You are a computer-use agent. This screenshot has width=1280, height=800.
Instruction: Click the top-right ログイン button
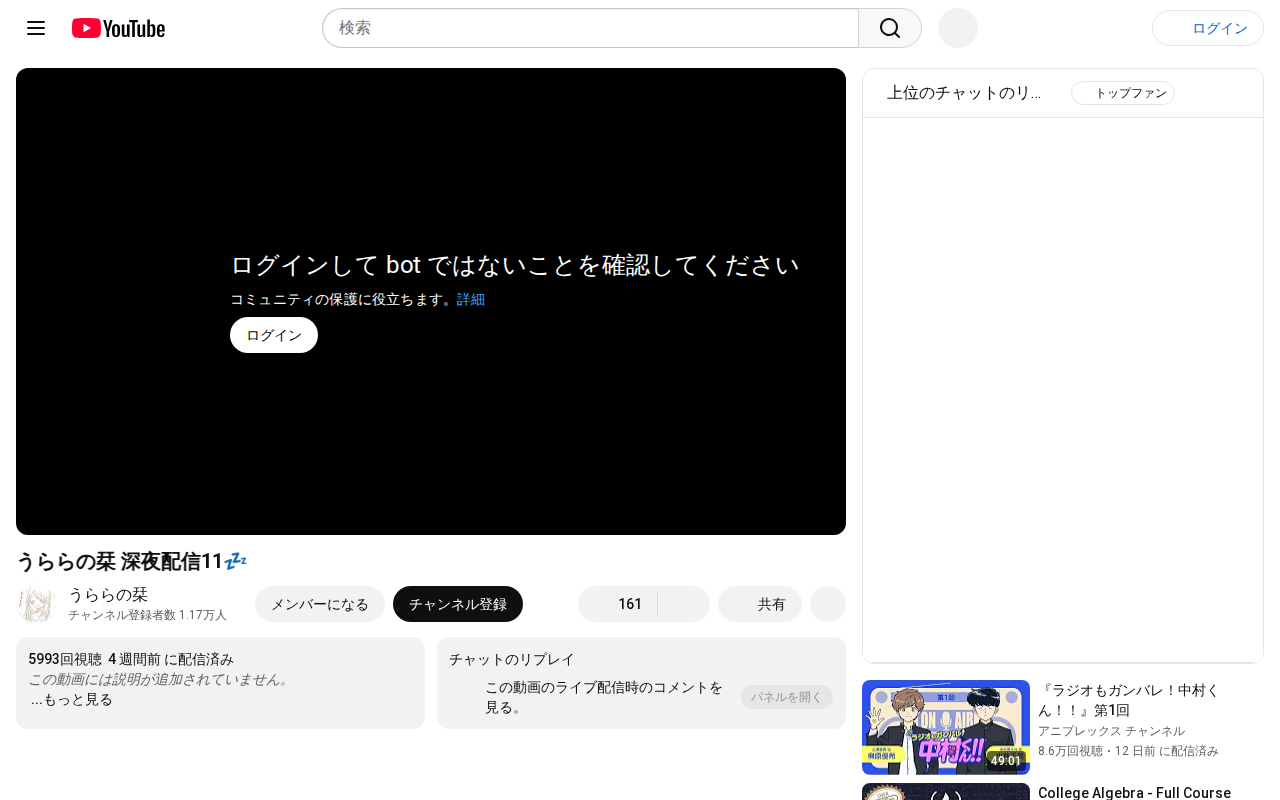click(1208, 28)
